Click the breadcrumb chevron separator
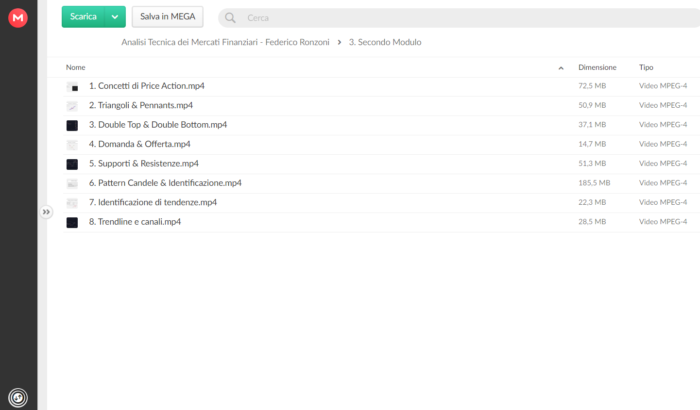 click(339, 42)
